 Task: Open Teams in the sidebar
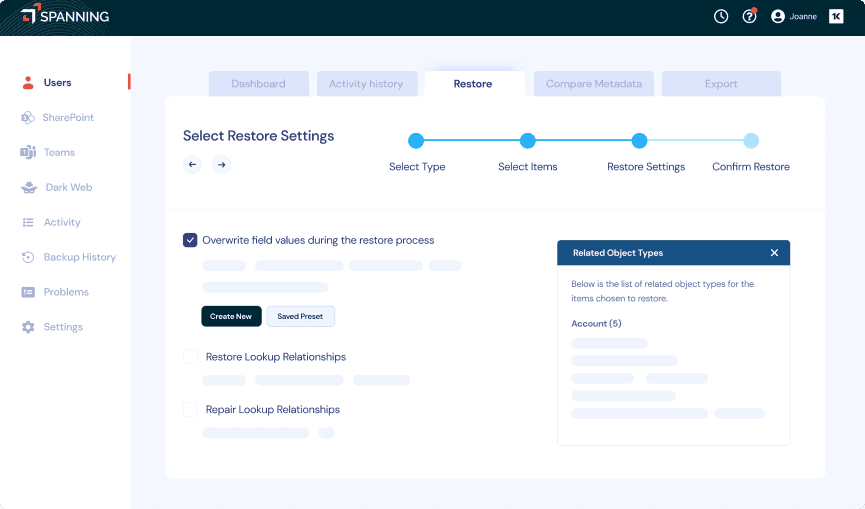click(59, 153)
